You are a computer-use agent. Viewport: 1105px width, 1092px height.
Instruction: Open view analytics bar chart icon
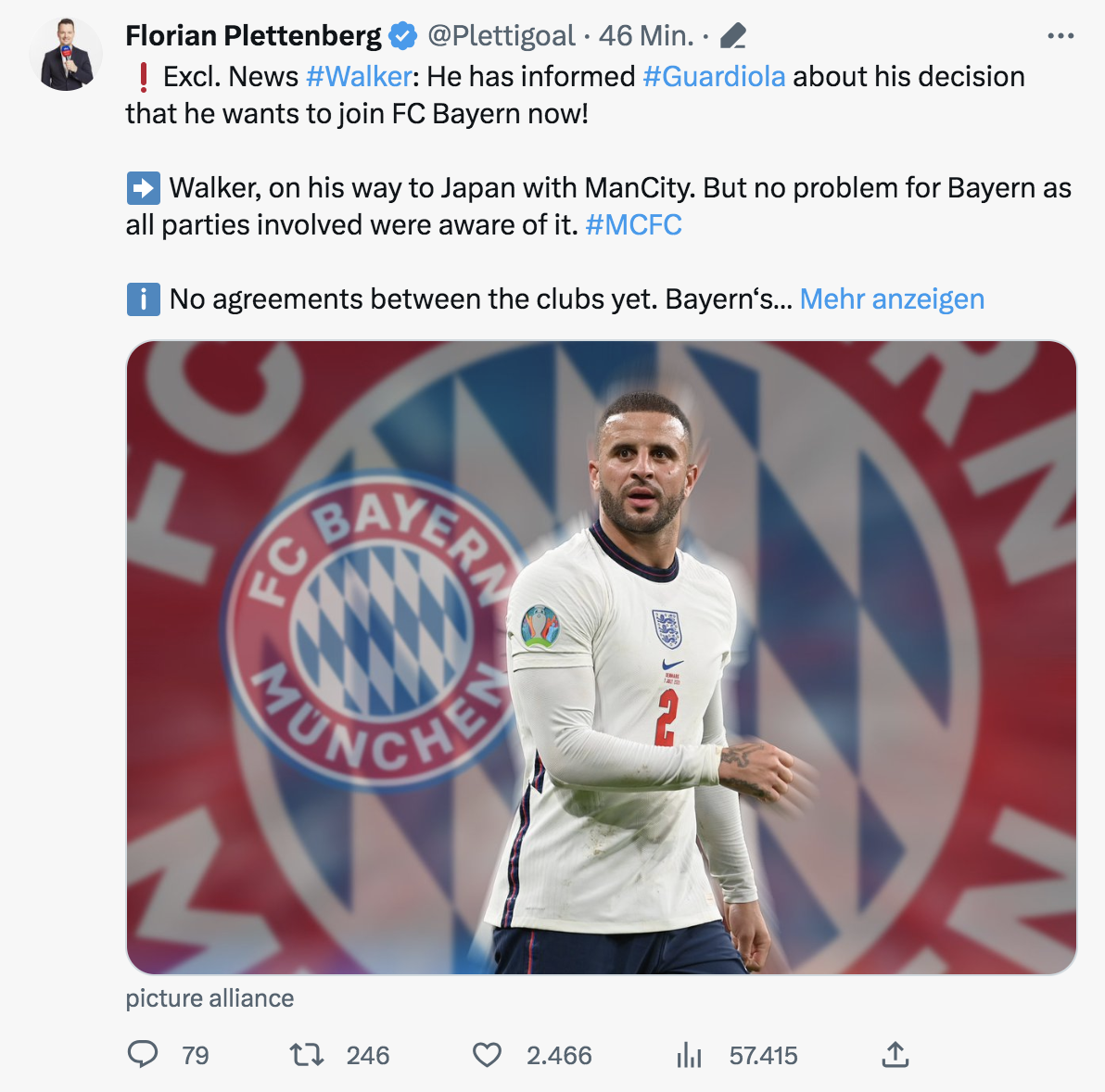click(689, 1055)
